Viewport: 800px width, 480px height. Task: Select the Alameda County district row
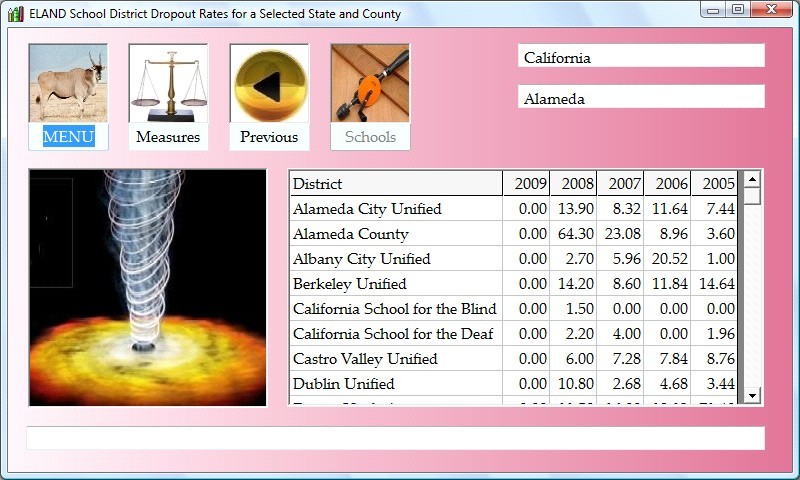[395, 234]
